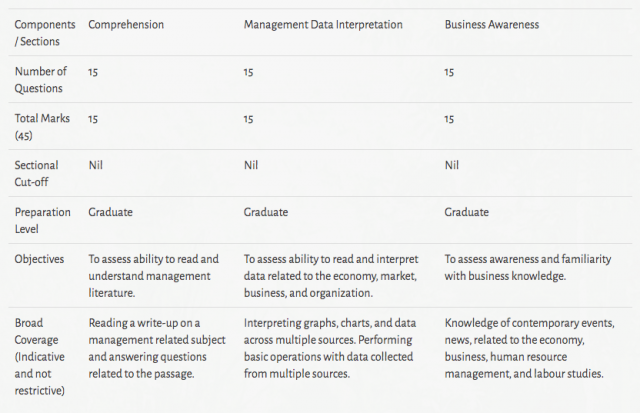Viewport: 640px width, 413px height.
Task: Click the Sectional Cut-off row label
Action: (x=37, y=173)
